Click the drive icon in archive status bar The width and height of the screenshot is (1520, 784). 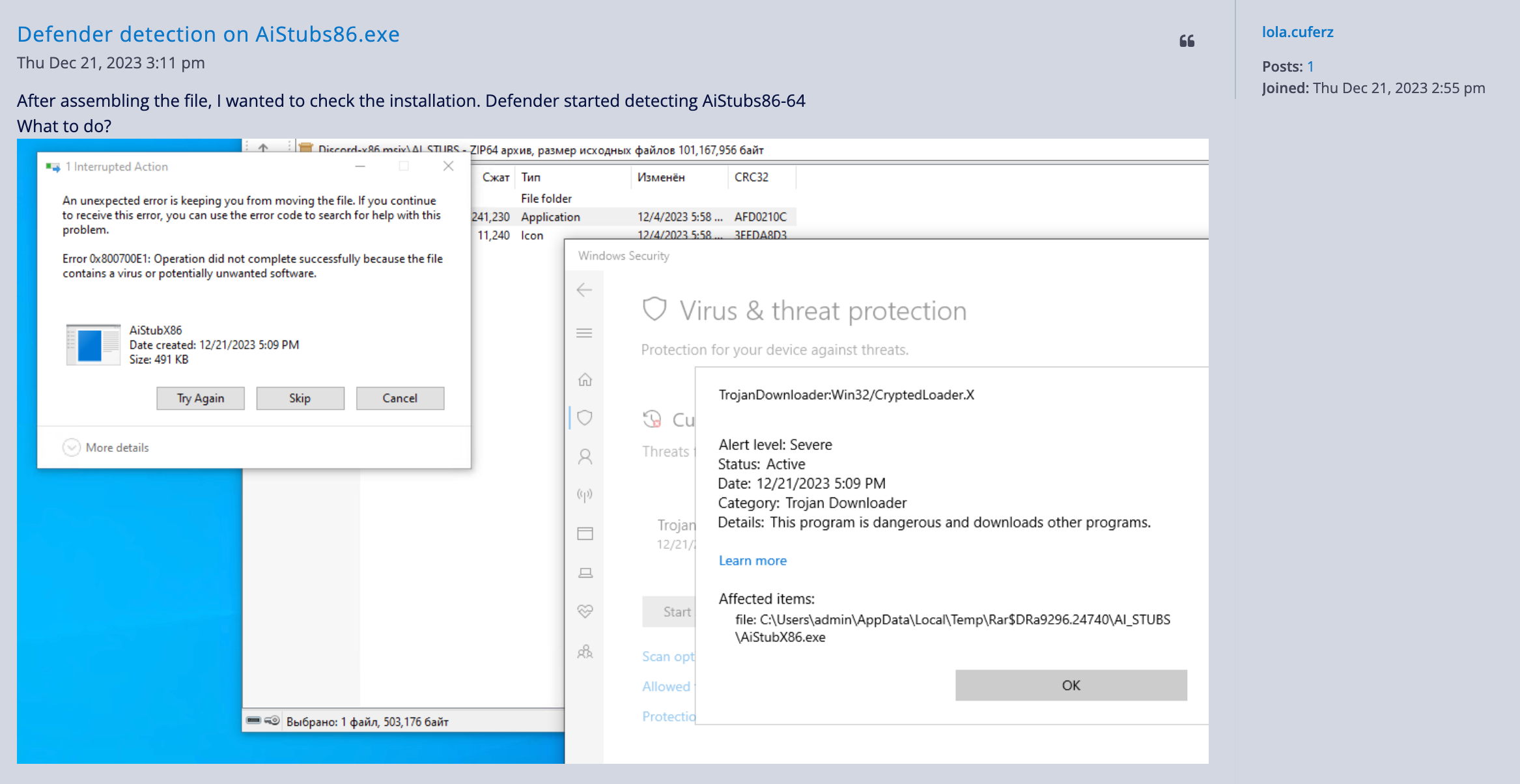pos(253,720)
